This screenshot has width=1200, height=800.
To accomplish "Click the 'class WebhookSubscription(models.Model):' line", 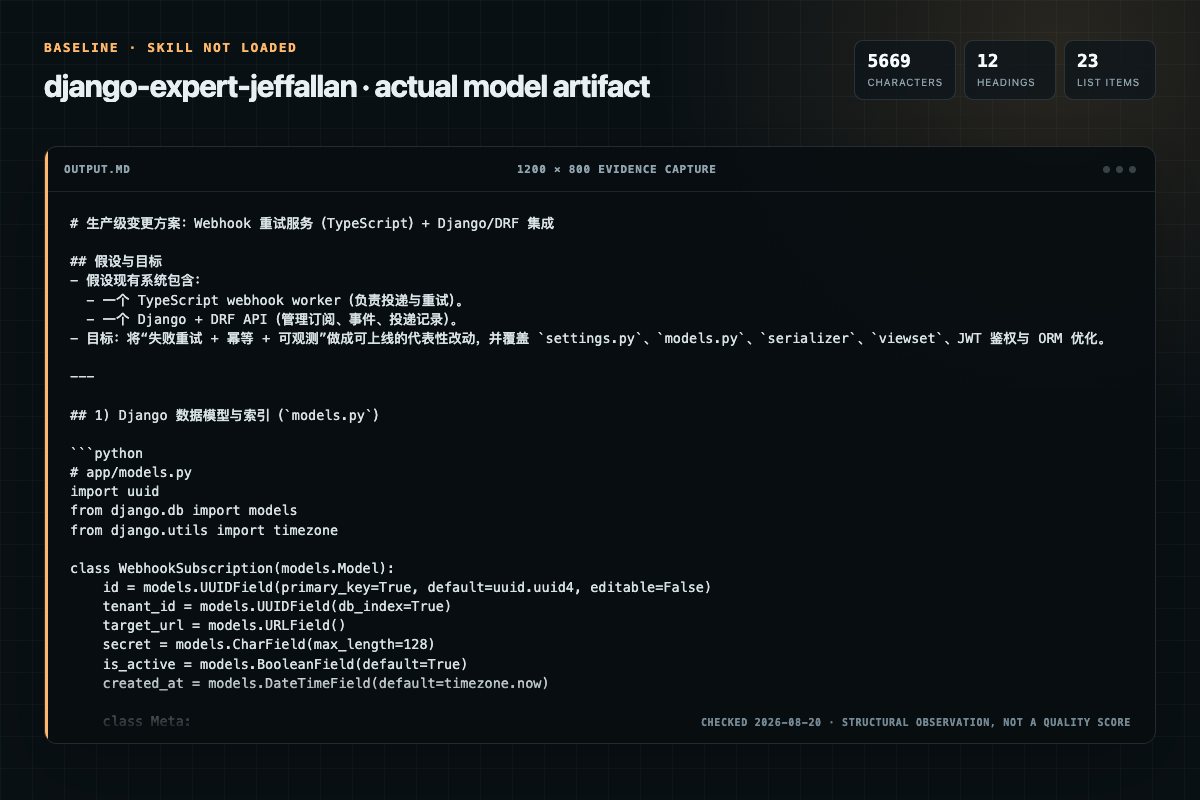I will (232, 568).
